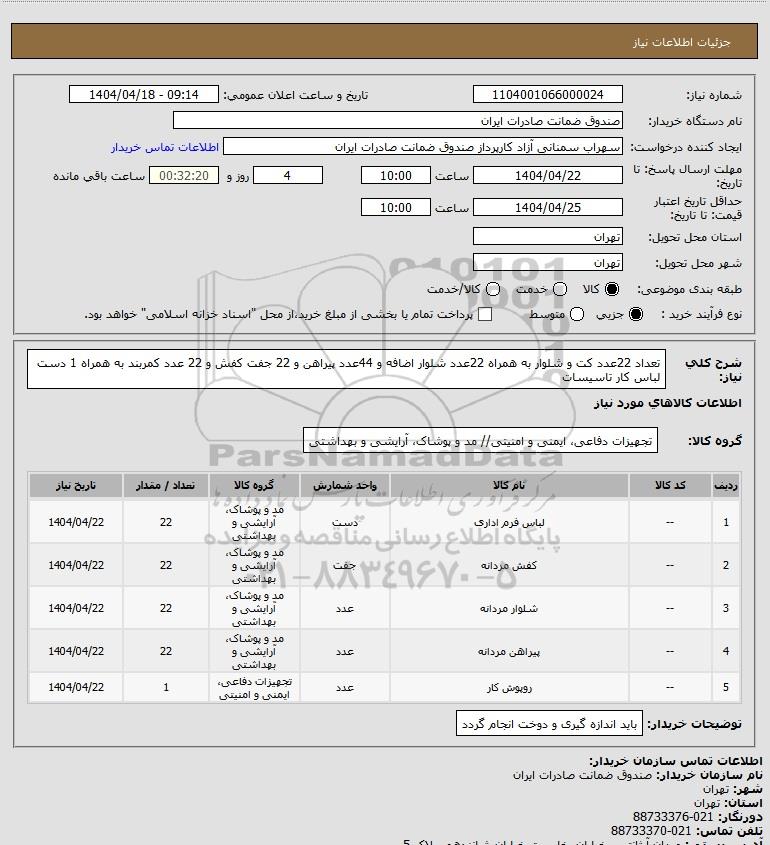Click the fax number 88733376-021

[x=672, y=818]
